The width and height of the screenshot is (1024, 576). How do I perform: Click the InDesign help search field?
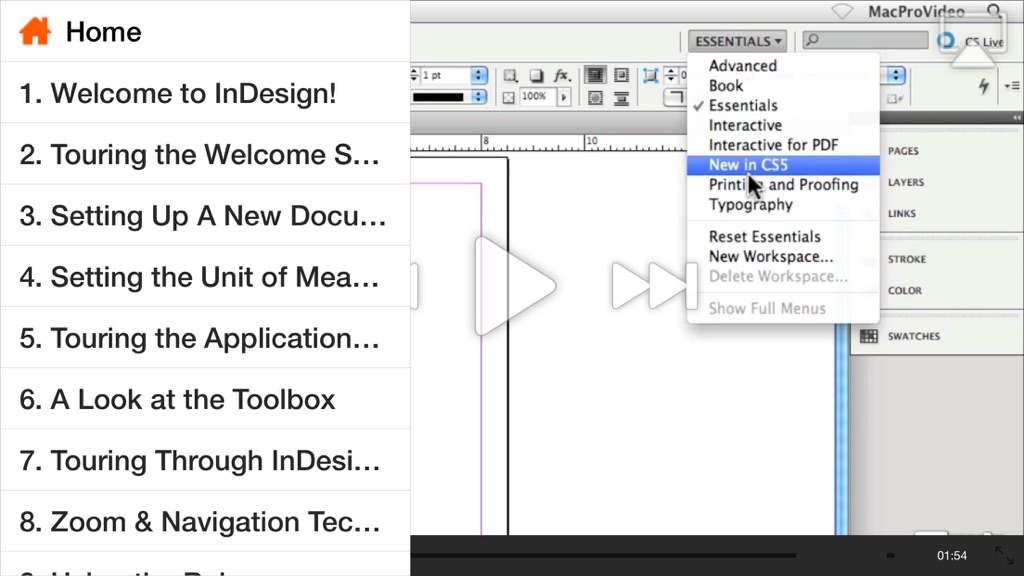coord(865,40)
